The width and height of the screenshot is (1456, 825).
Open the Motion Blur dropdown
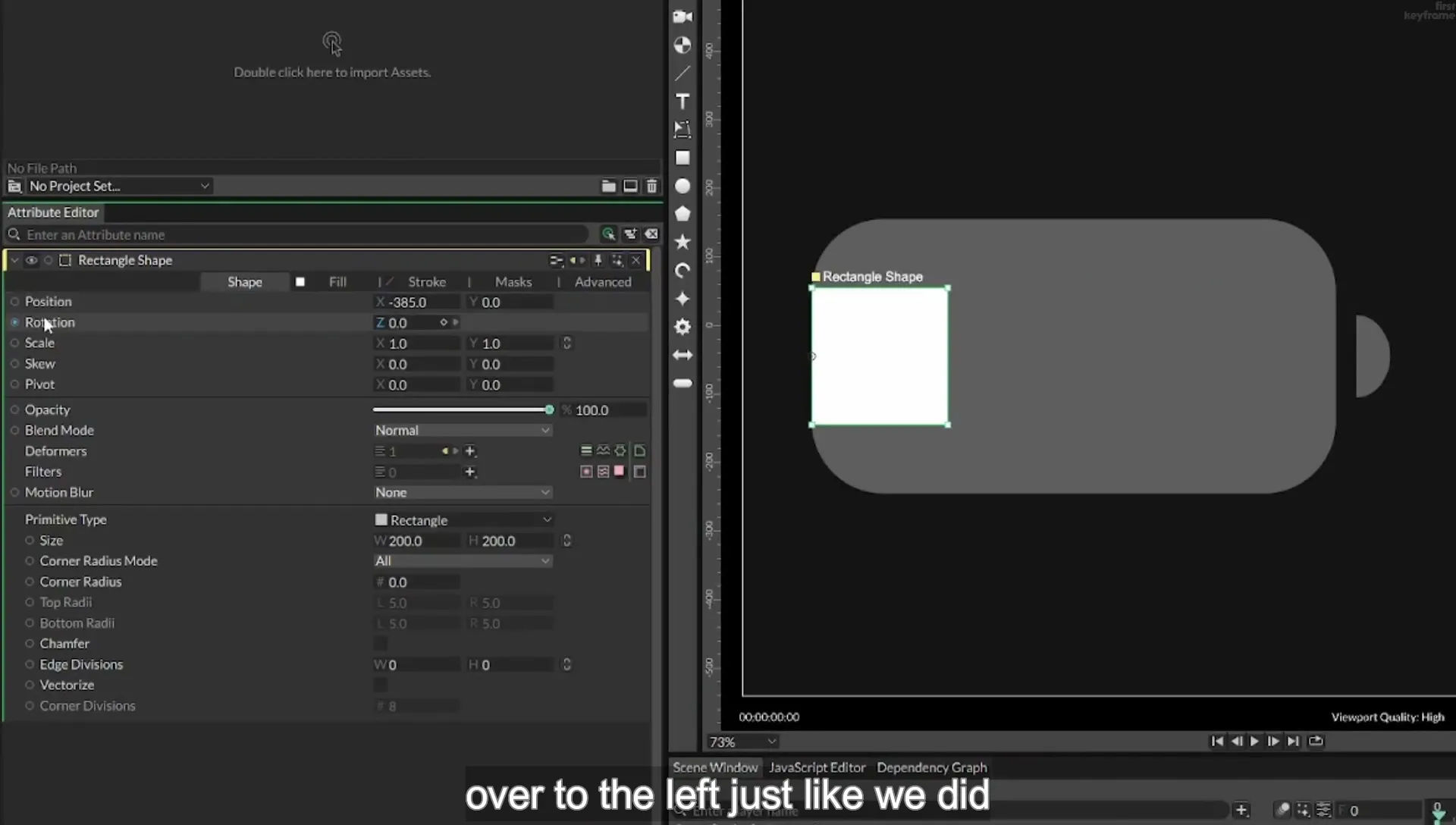point(463,492)
